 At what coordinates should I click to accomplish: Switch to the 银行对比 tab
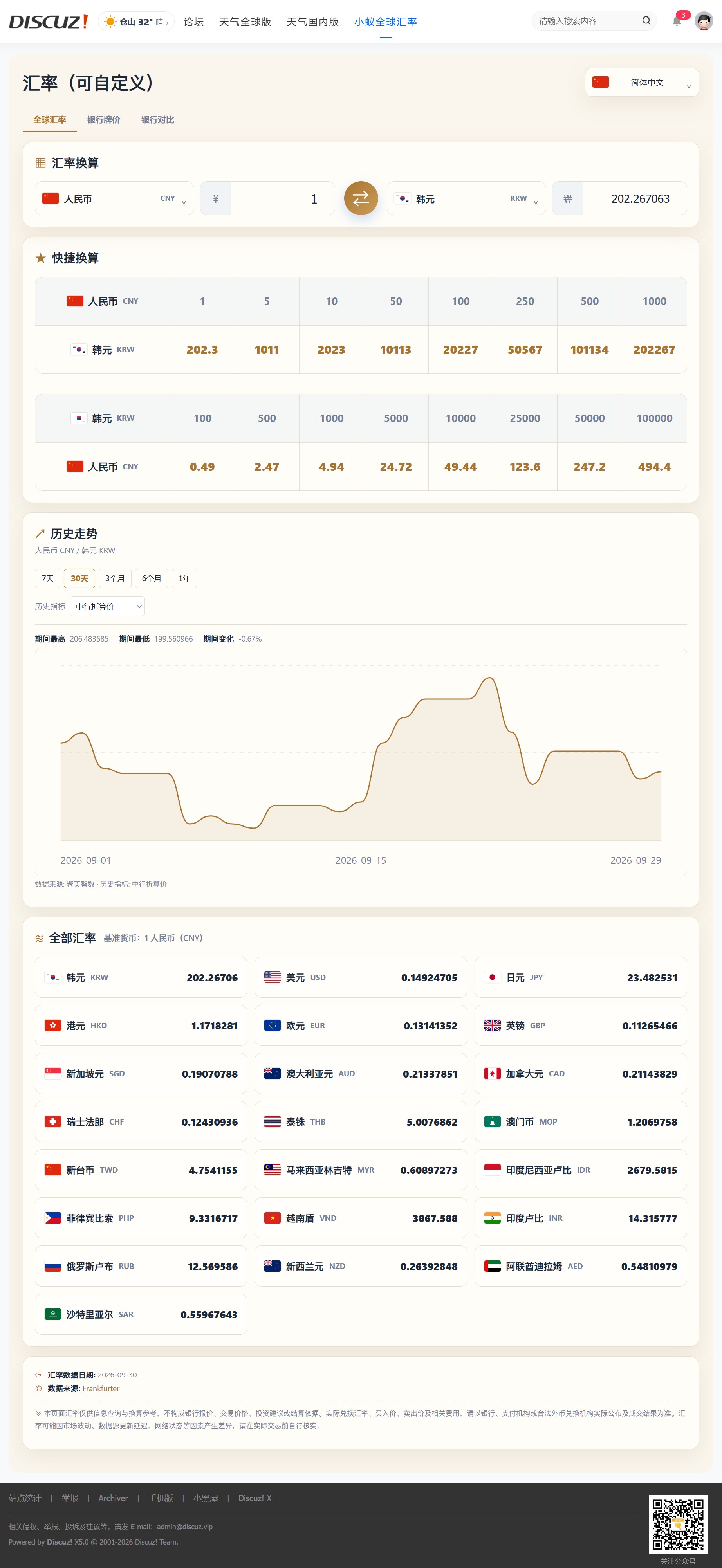[158, 120]
